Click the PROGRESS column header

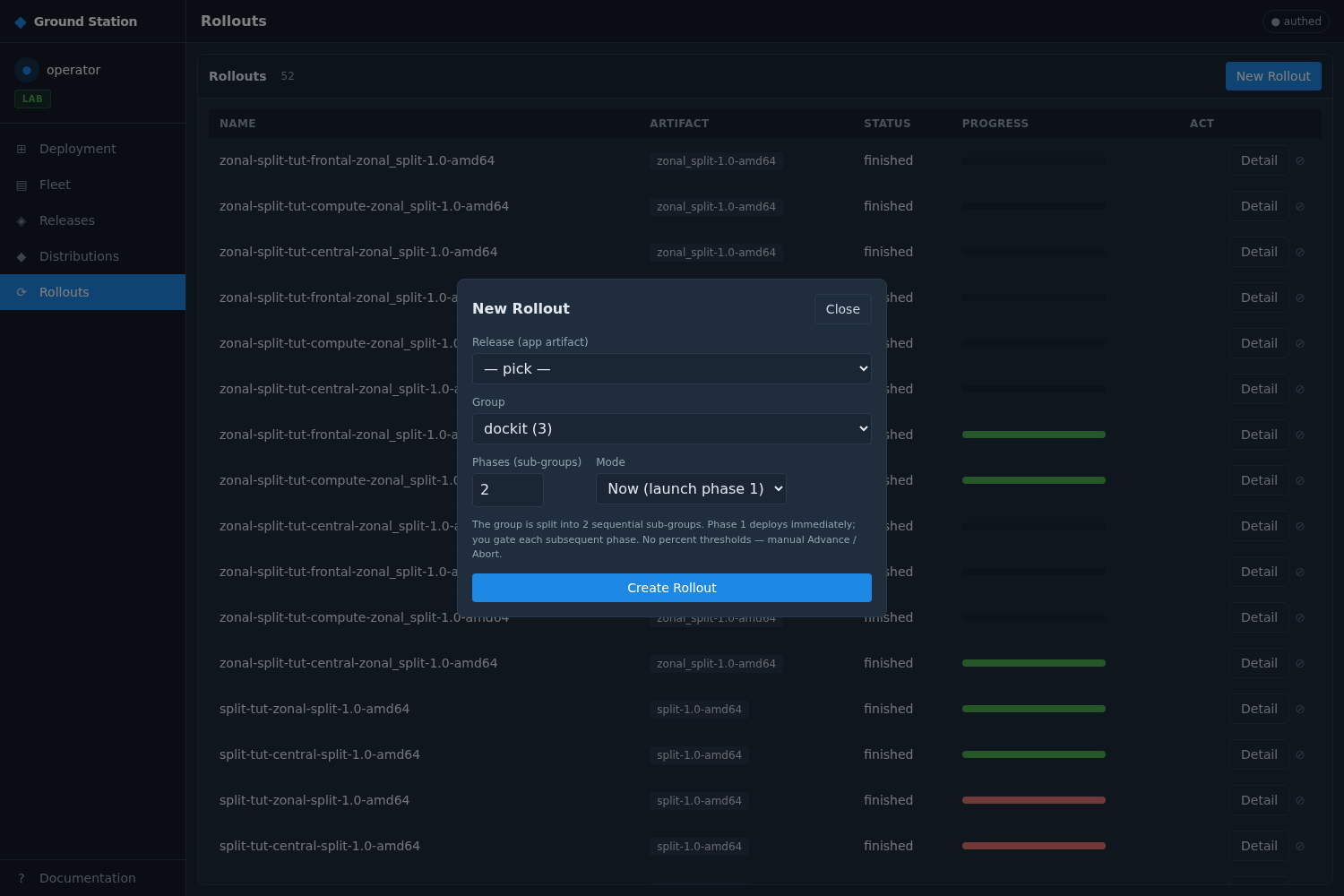point(995,124)
